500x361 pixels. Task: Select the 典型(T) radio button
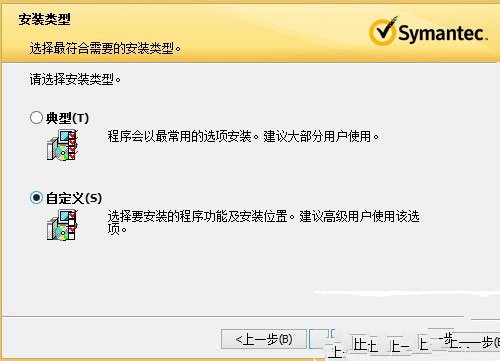(36, 118)
